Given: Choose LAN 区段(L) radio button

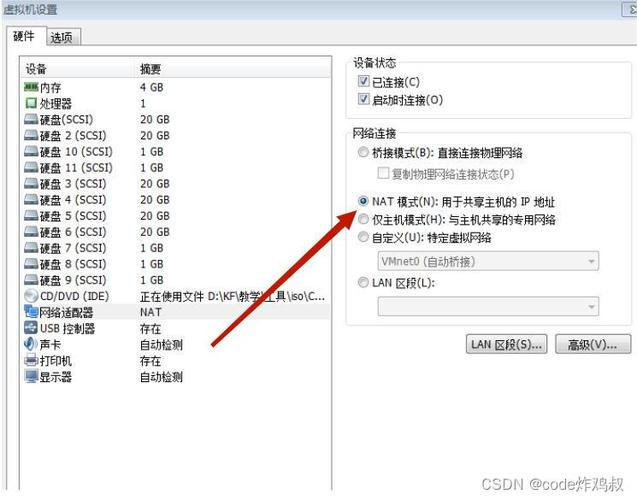Looking at the screenshot, I should coord(363,282).
